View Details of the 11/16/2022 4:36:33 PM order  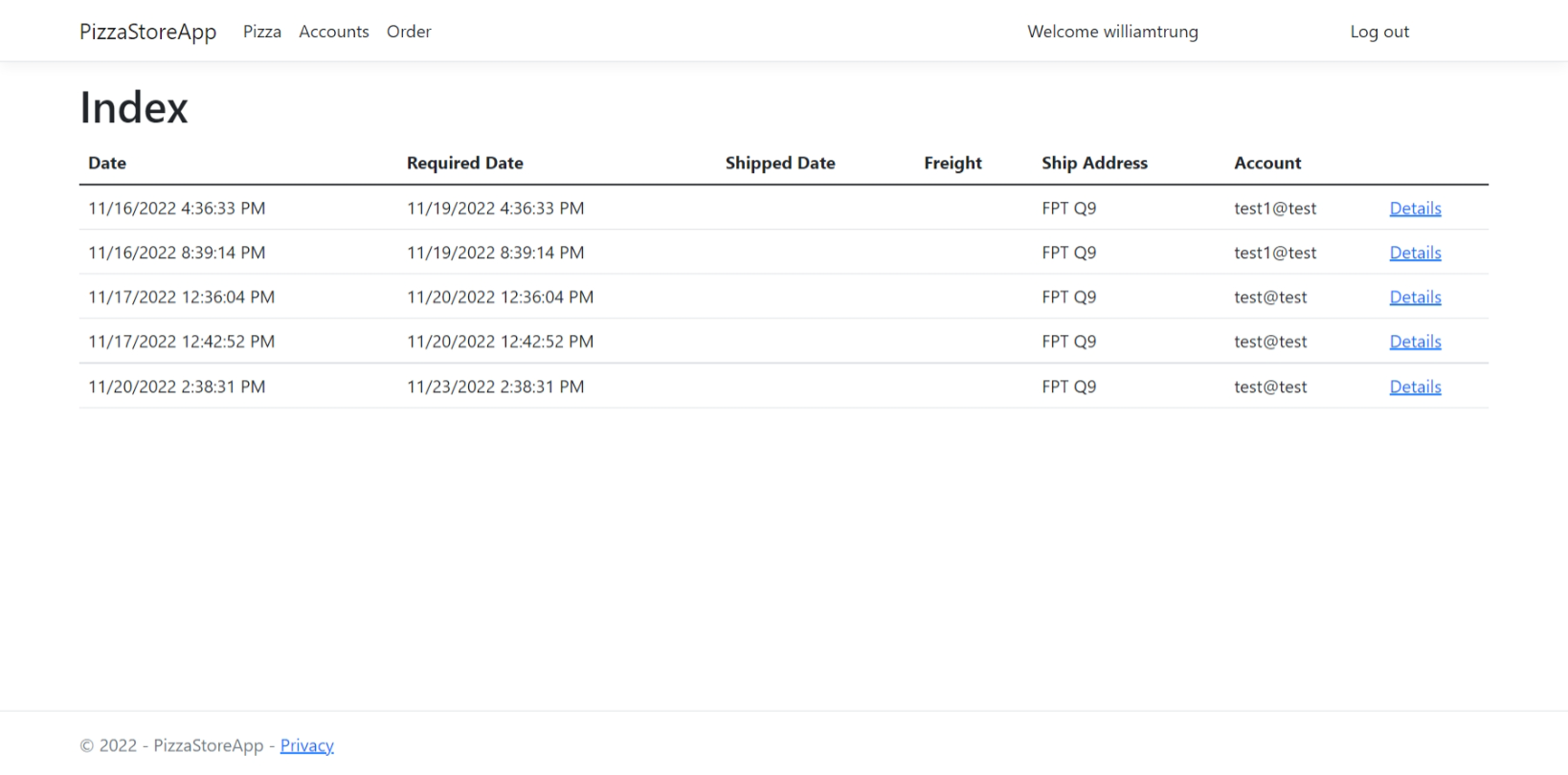(1415, 208)
